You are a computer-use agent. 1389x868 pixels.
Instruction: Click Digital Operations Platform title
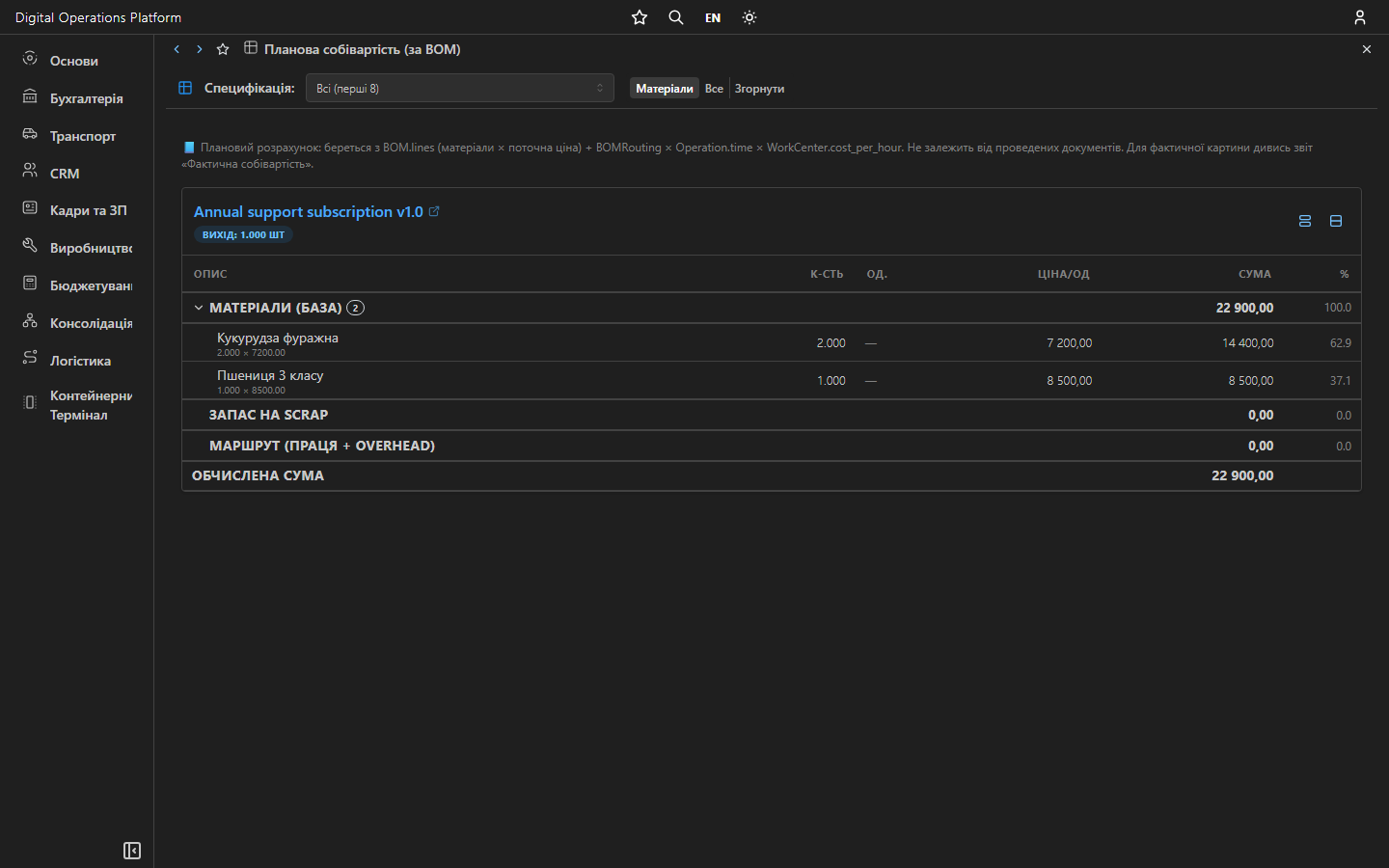pyautogui.click(x=98, y=17)
